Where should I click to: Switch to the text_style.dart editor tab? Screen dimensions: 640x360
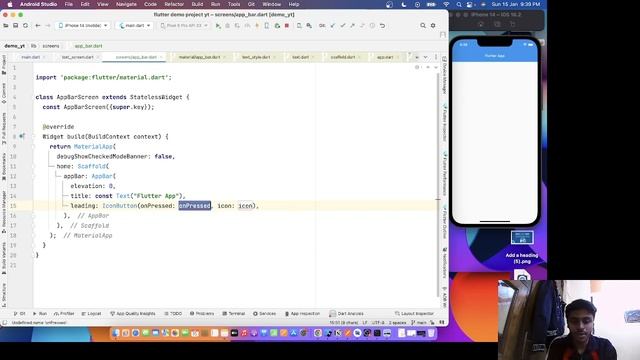(x=256, y=57)
